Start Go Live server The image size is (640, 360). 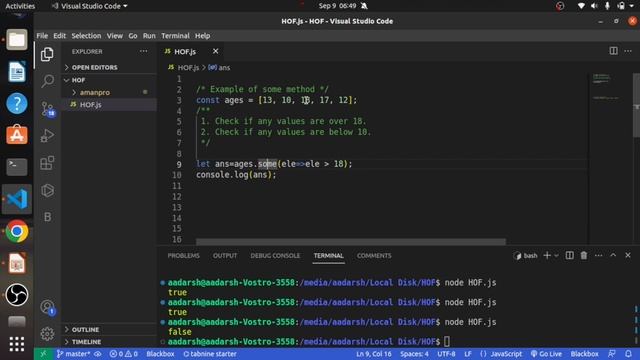coord(546,354)
